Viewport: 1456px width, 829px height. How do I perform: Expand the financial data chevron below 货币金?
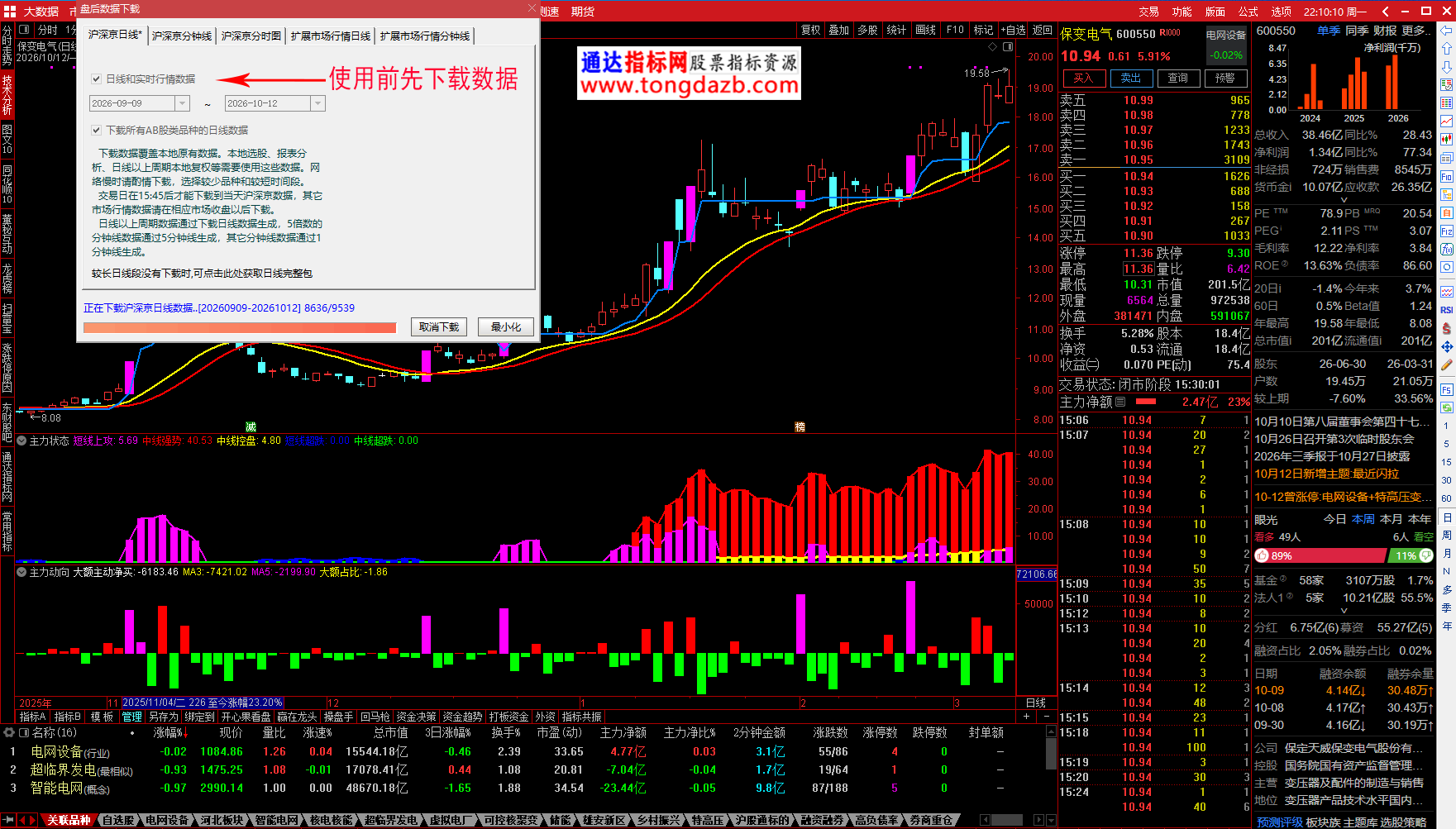[x=1344, y=200]
